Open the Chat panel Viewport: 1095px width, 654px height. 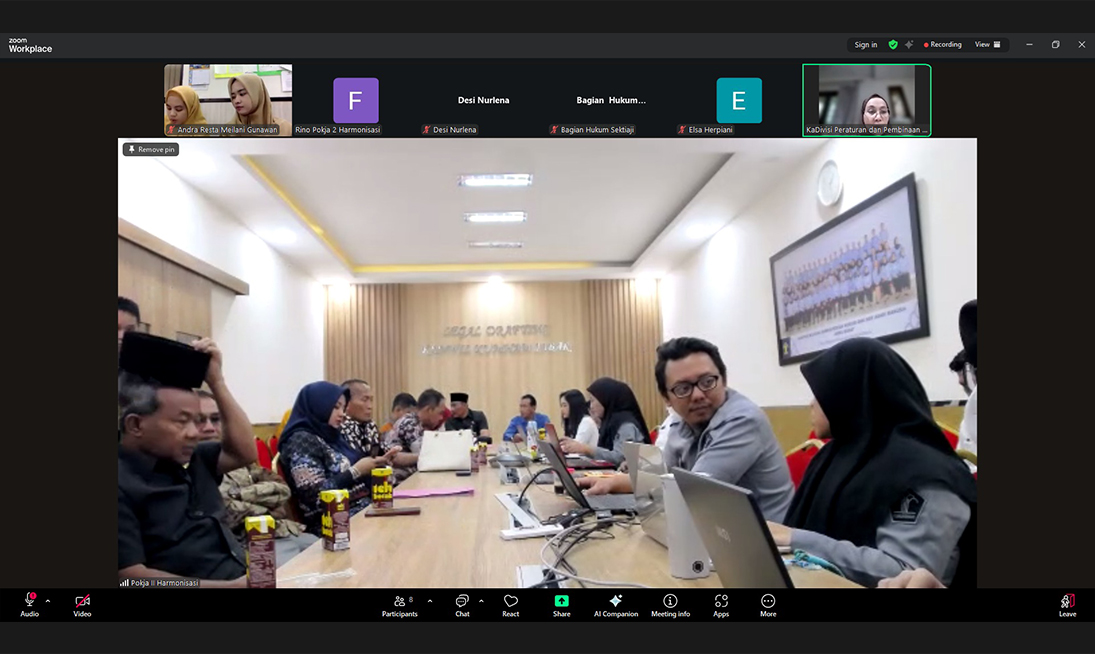[x=462, y=605]
